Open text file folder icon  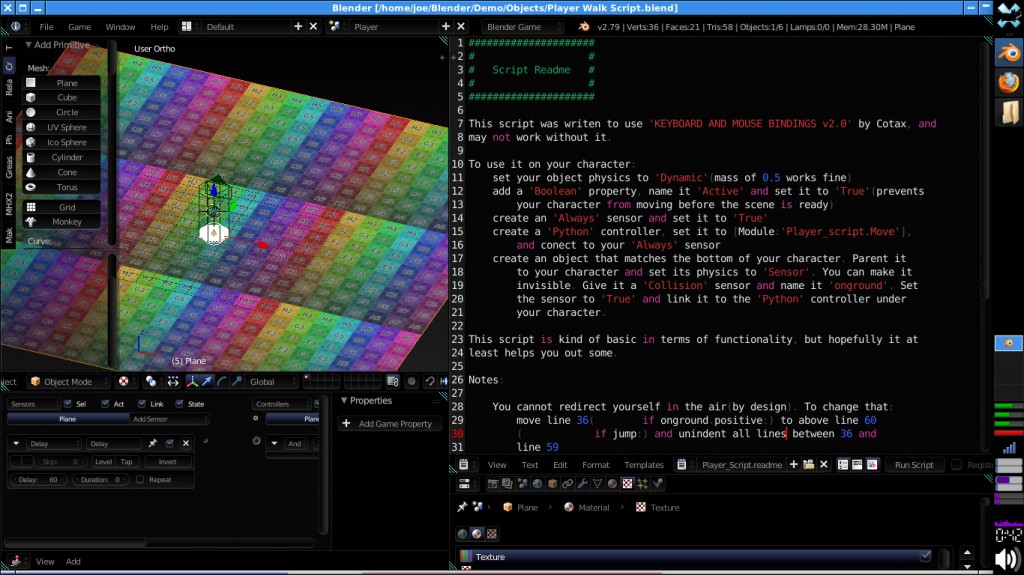coord(808,465)
